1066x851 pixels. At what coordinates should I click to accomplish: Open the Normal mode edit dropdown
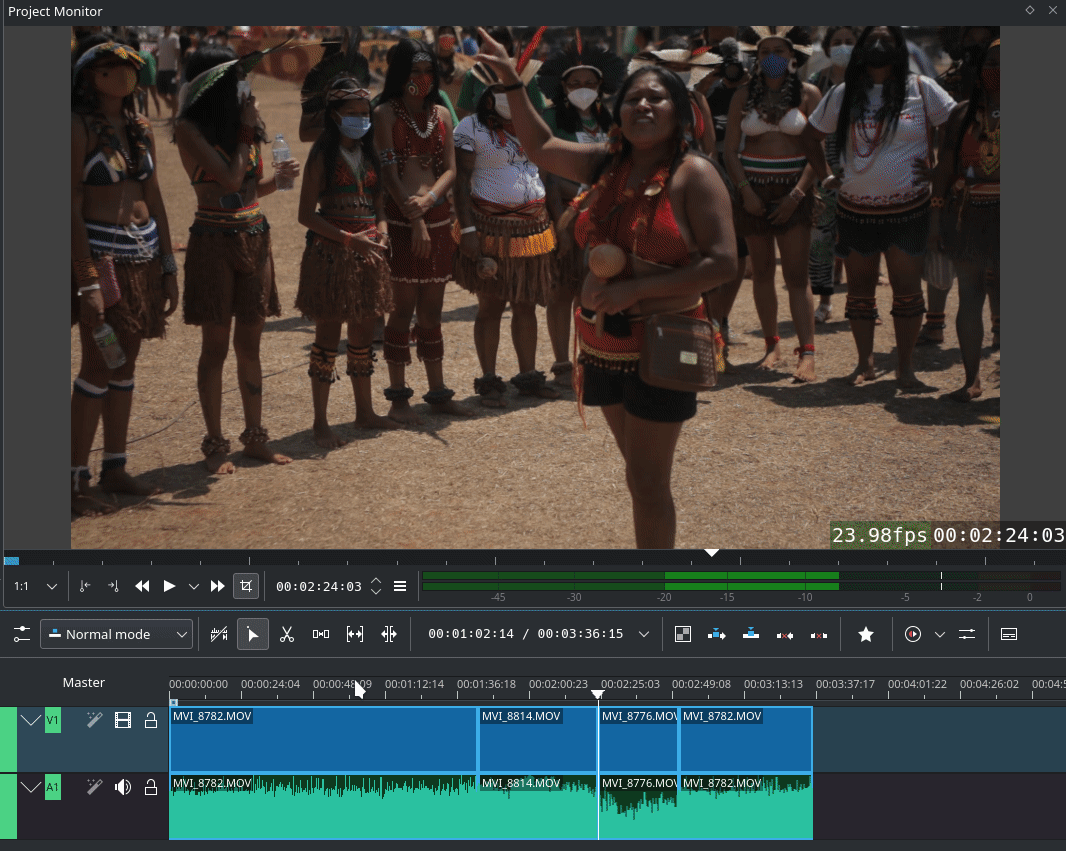coord(116,634)
